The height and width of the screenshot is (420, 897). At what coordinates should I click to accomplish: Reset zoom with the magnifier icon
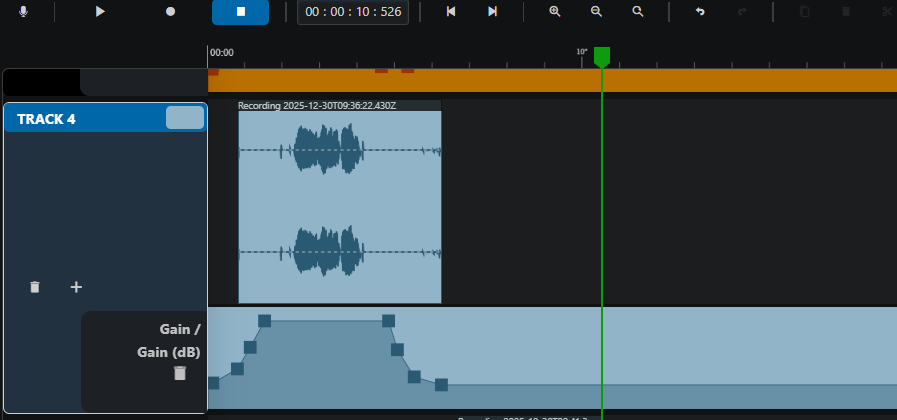638,11
